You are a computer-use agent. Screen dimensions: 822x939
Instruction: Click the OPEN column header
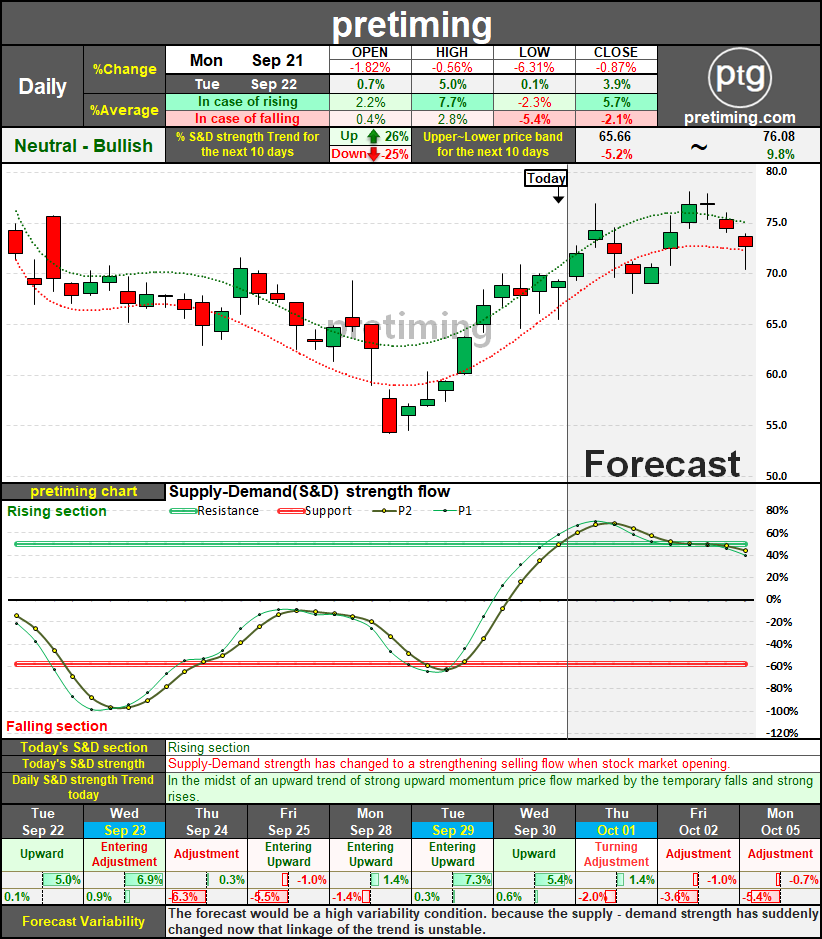click(x=370, y=53)
